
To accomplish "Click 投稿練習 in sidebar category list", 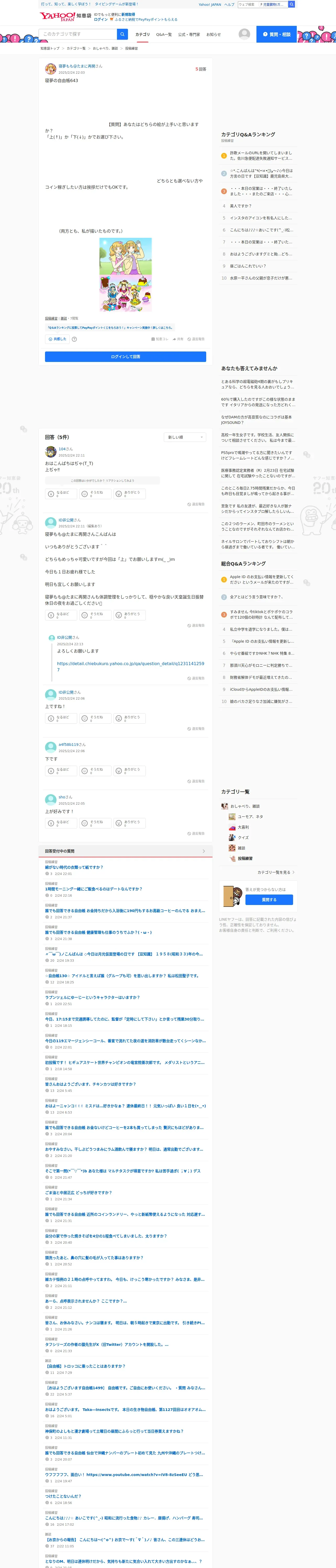I will pos(245,858).
